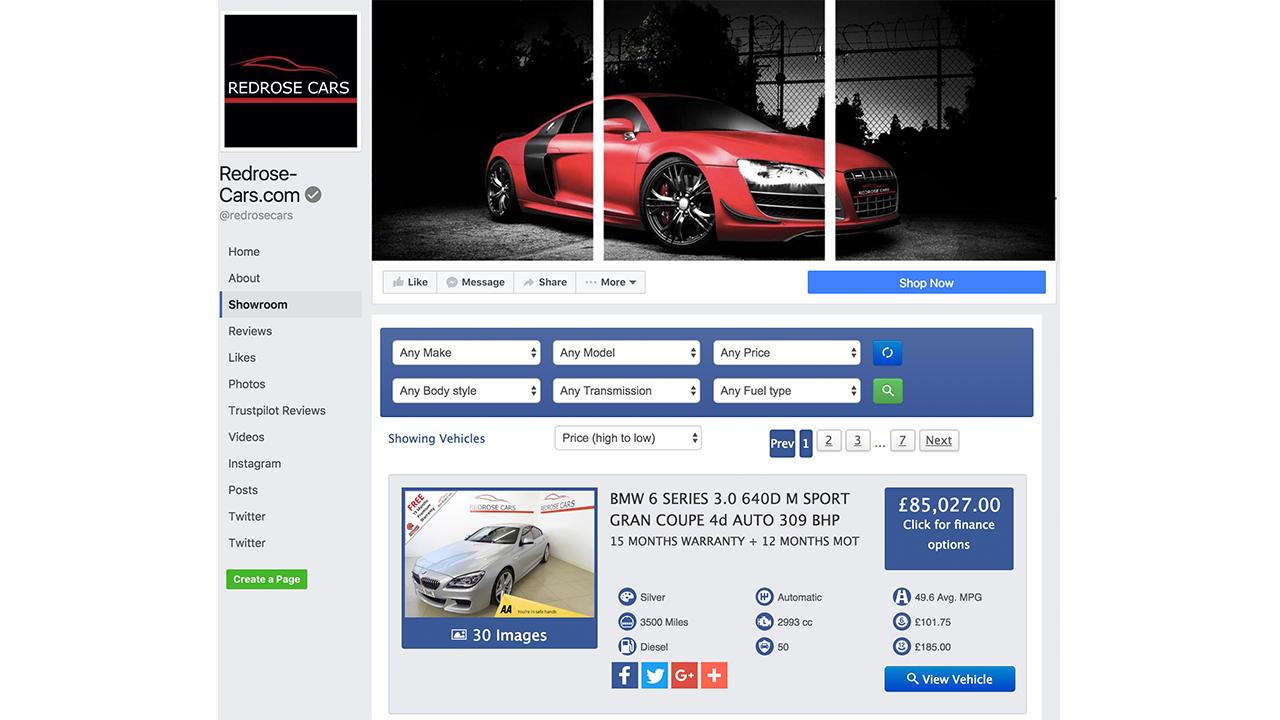The height and width of the screenshot is (720, 1280).
Task: Click the green search magnifier button
Action: tap(887, 391)
